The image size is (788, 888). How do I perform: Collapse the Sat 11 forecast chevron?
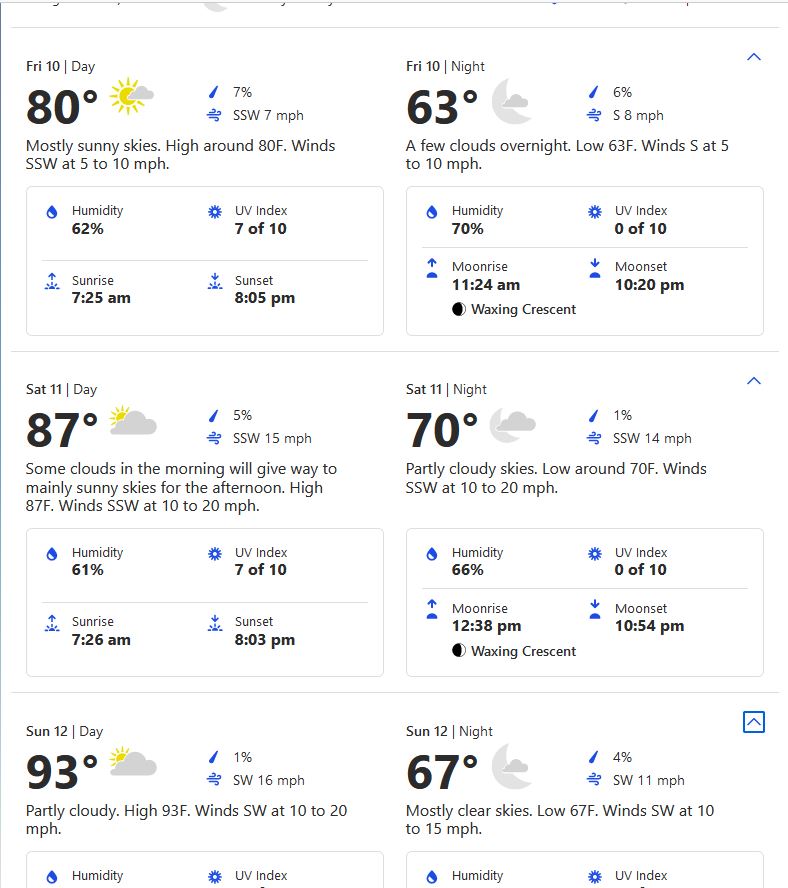point(754,381)
